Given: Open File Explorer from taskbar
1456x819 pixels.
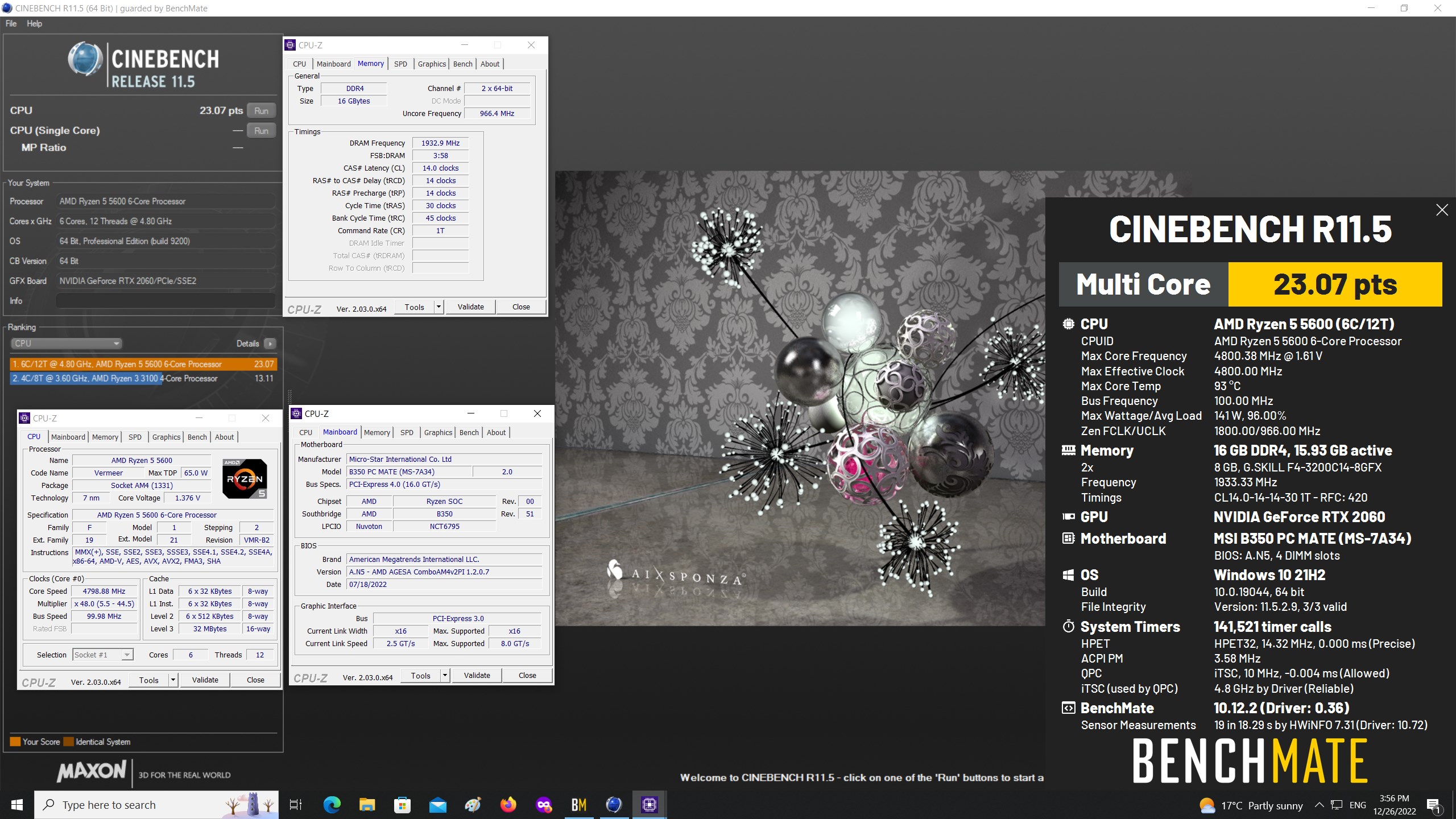Looking at the screenshot, I should coord(367,805).
